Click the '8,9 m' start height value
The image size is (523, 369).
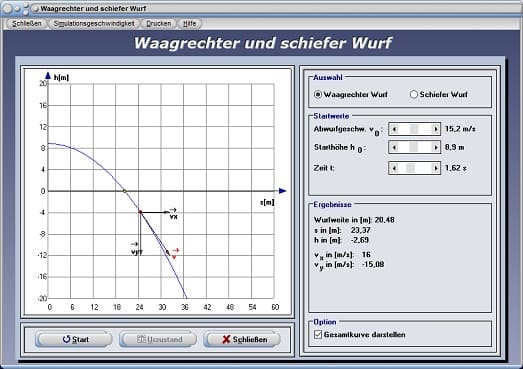click(454, 147)
